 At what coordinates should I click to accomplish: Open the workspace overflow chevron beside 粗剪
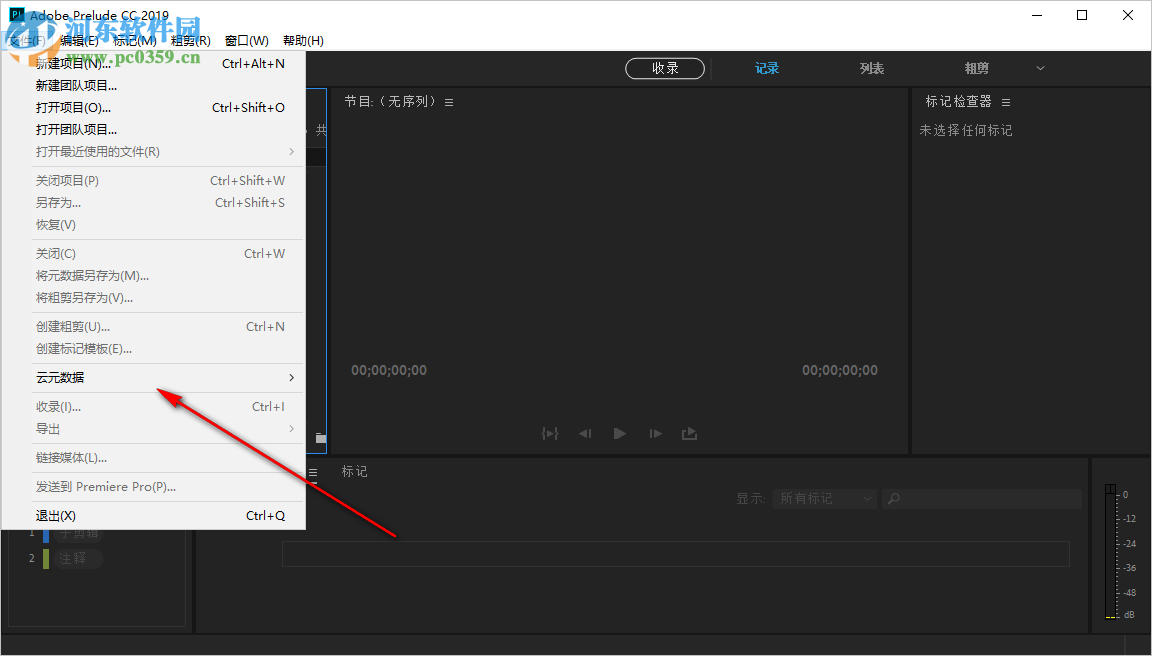click(1040, 68)
